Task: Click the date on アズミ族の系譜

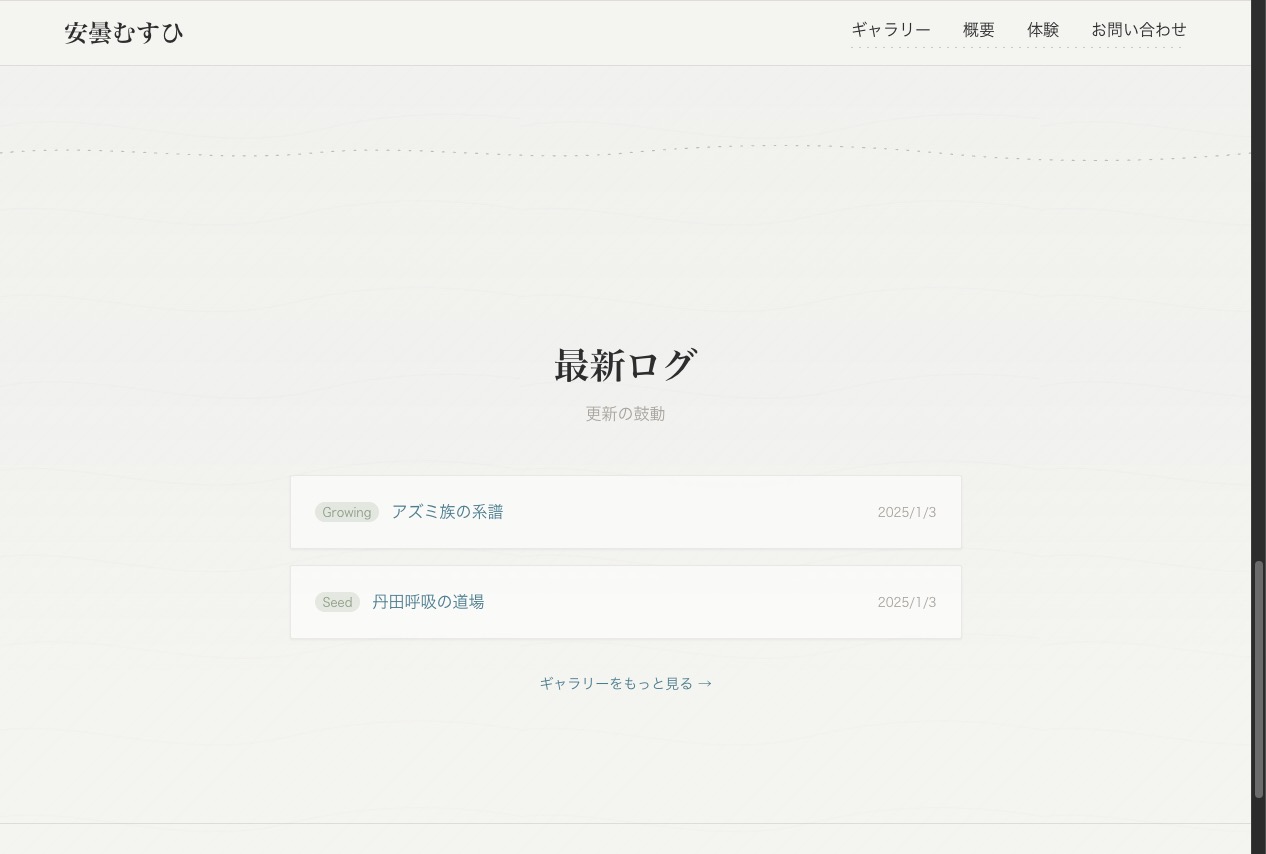Action: (906, 511)
